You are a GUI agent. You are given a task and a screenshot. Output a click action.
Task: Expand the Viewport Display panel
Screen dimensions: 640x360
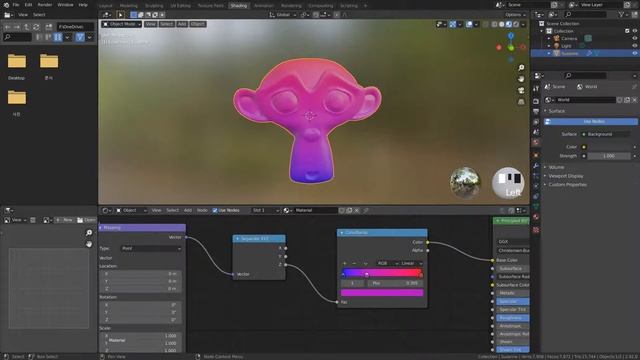565,176
